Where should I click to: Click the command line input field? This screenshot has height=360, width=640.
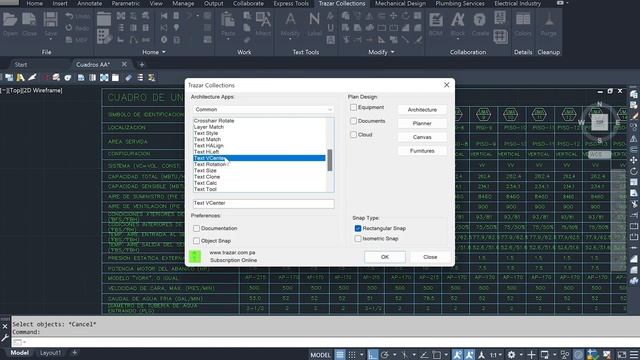[x=327, y=342]
